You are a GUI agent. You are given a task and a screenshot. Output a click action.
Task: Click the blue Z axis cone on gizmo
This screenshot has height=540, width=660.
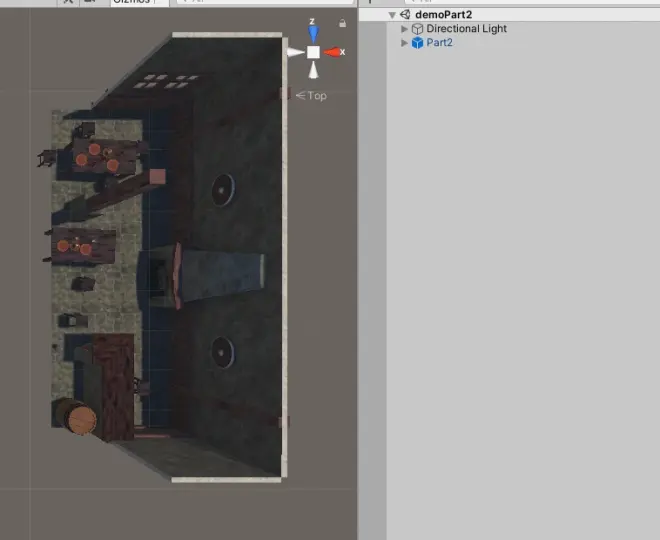313,33
